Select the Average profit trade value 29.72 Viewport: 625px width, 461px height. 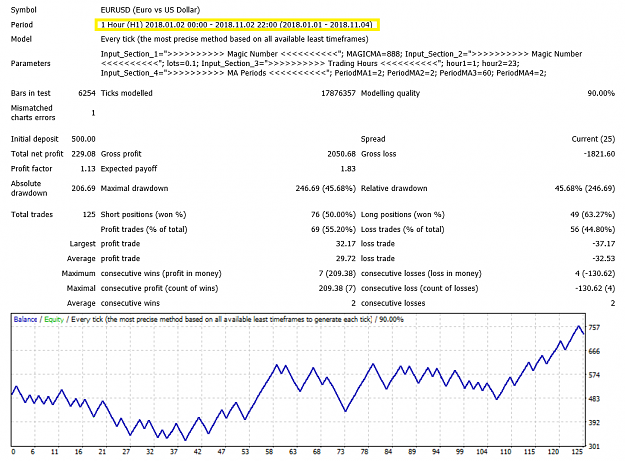pyautogui.click(x=346, y=259)
